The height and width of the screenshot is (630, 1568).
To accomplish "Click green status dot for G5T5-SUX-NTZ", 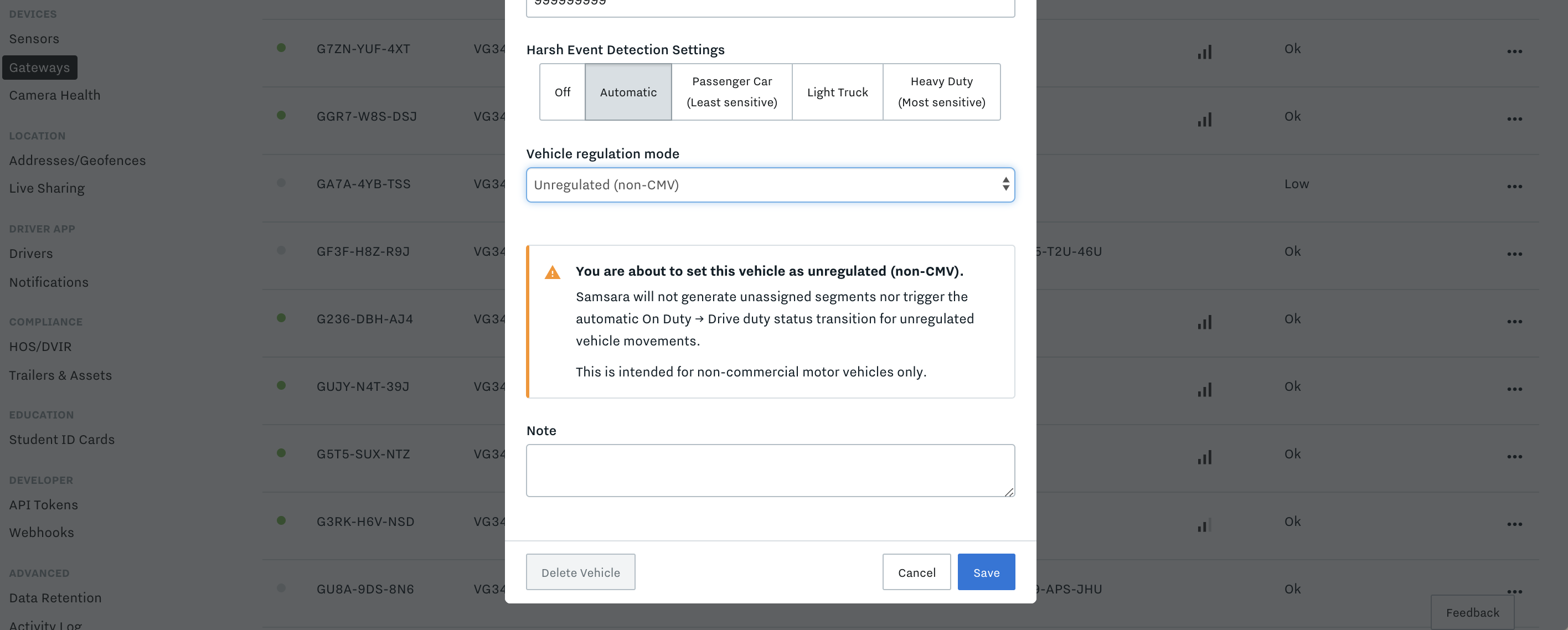I will pyautogui.click(x=281, y=453).
